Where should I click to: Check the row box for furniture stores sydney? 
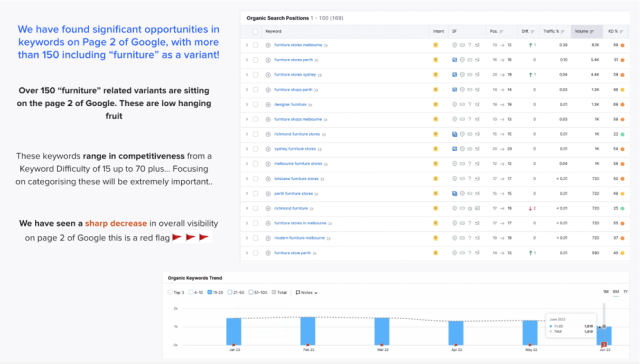tap(256, 75)
